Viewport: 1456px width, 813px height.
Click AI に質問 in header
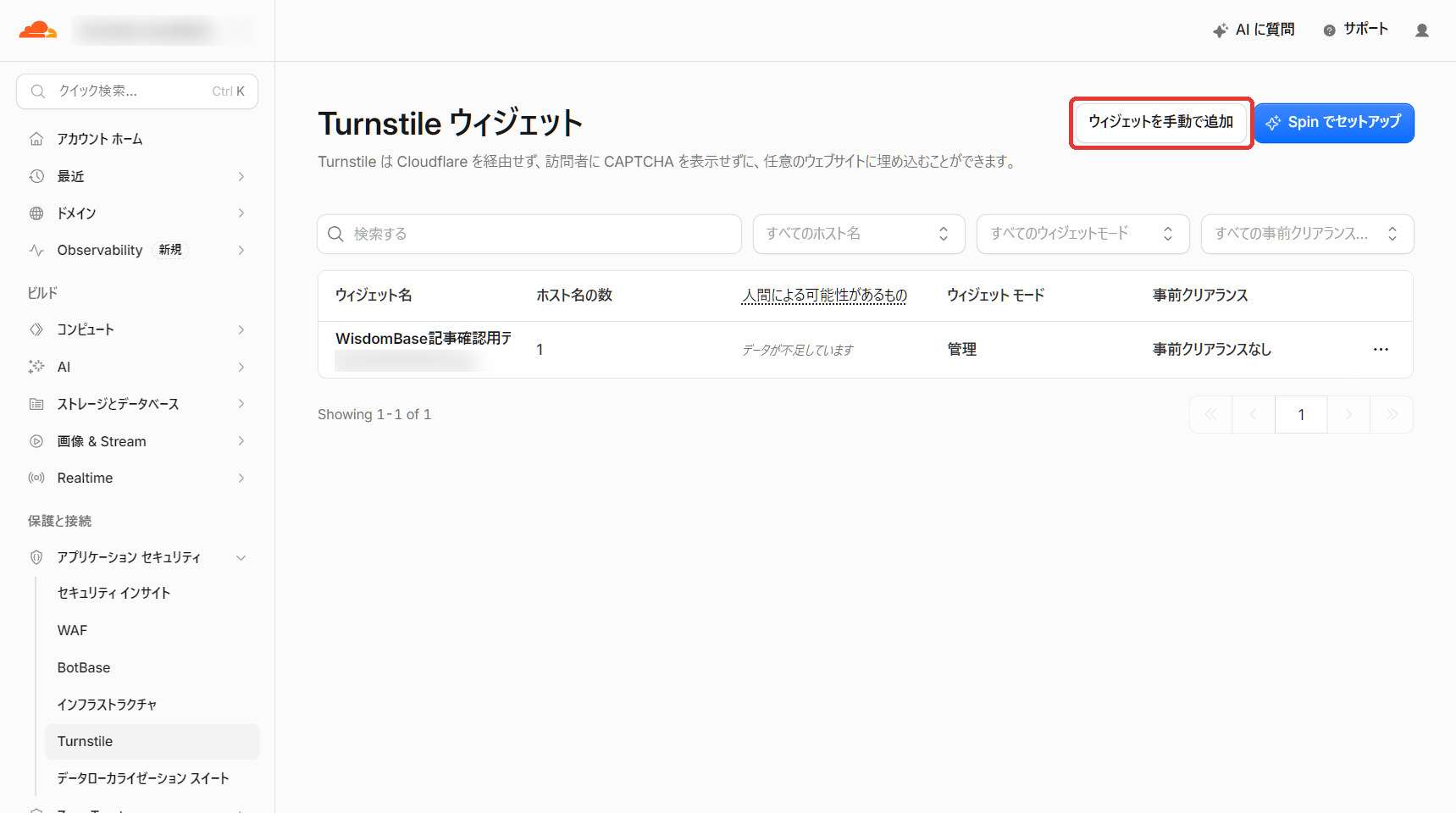(x=1254, y=30)
